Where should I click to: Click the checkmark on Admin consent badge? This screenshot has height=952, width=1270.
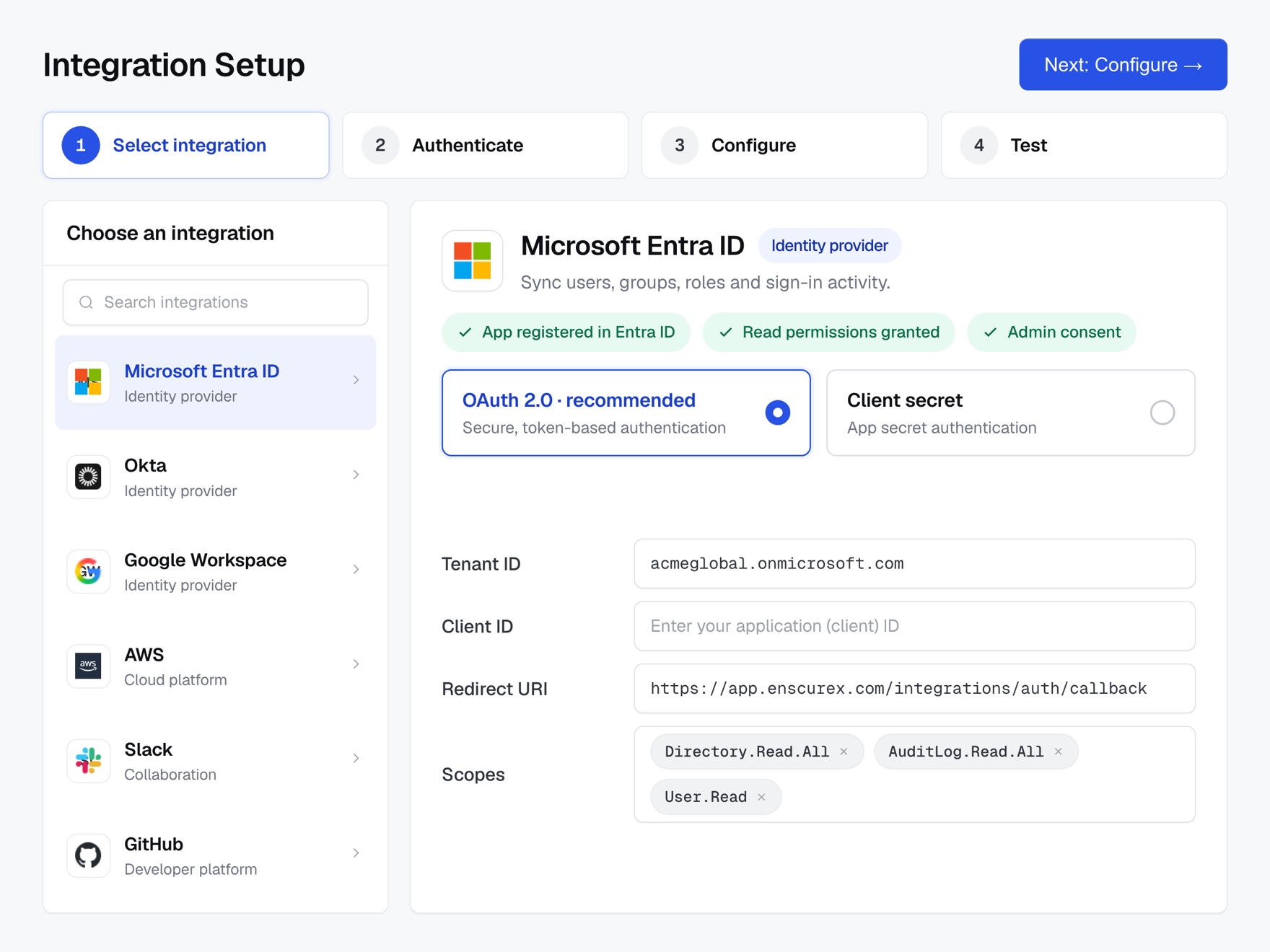991,332
